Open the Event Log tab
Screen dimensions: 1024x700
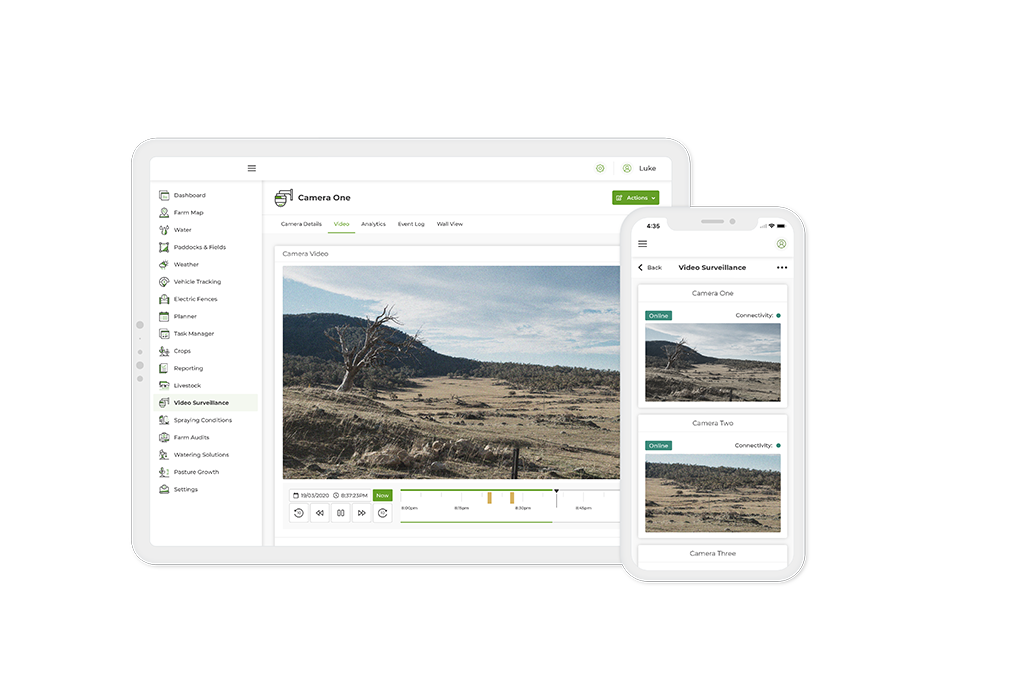pos(411,224)
